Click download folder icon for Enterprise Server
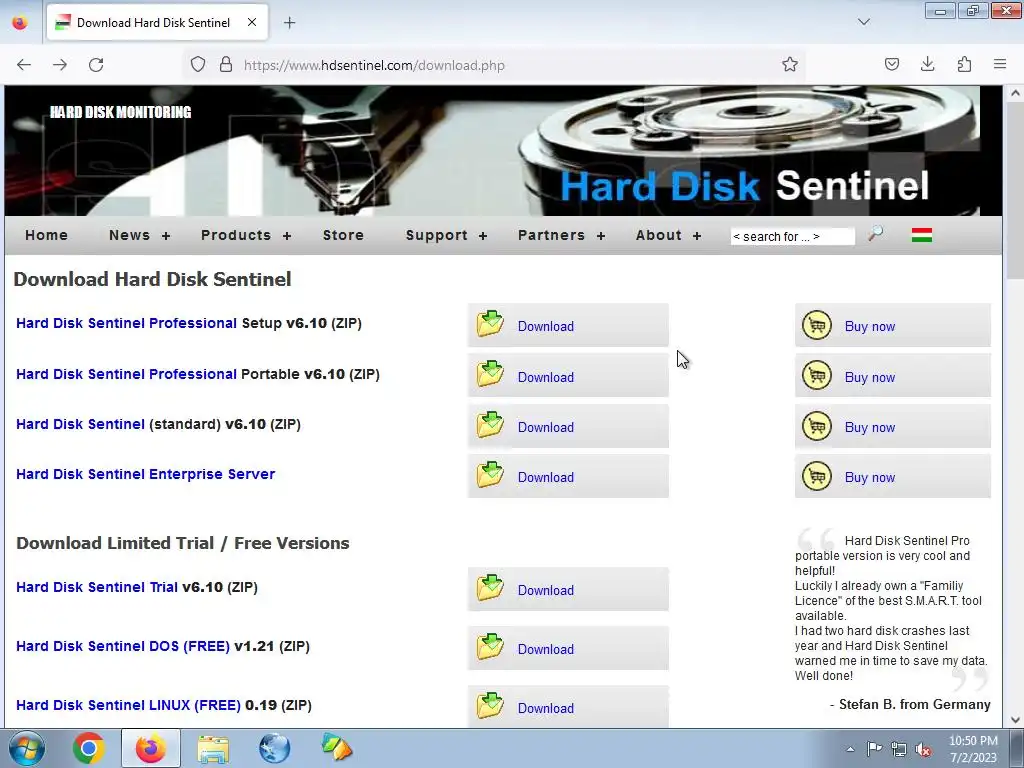This screenshot has height=768, width=1024. point(490,475)
